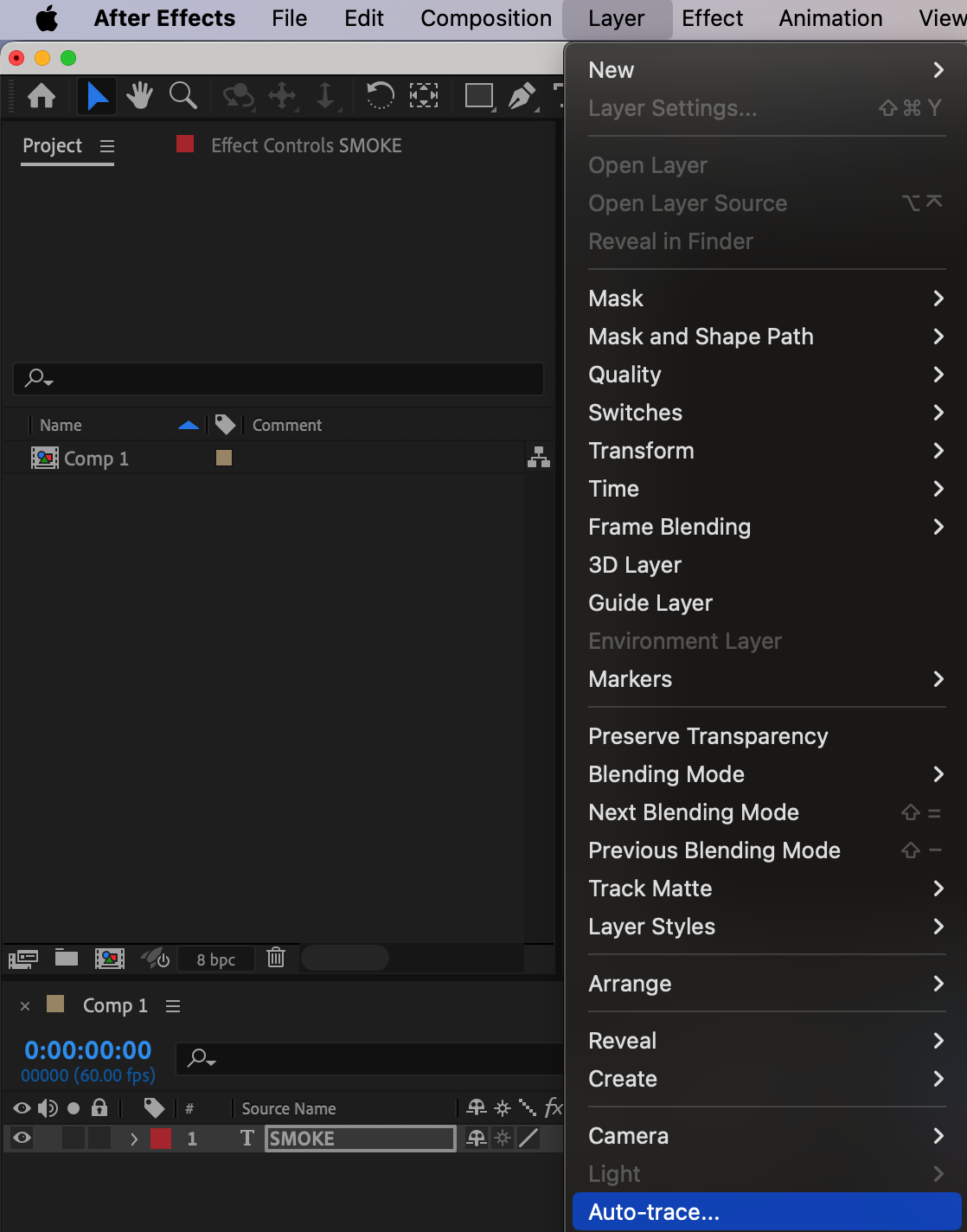Open the Mask submenu

pyautogui.click(x=766, y=298)
